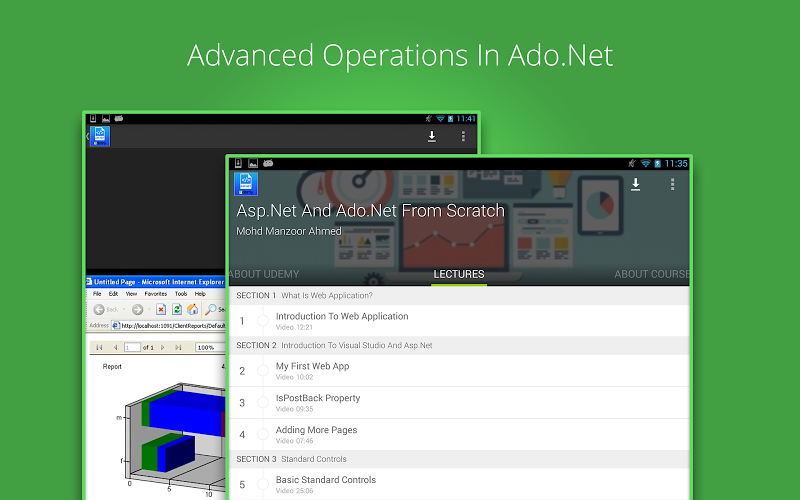Switch to the ABOUT COURSE tab
Image resolution: width=800 pixels, height=500 pixels.
coord(652,274)
